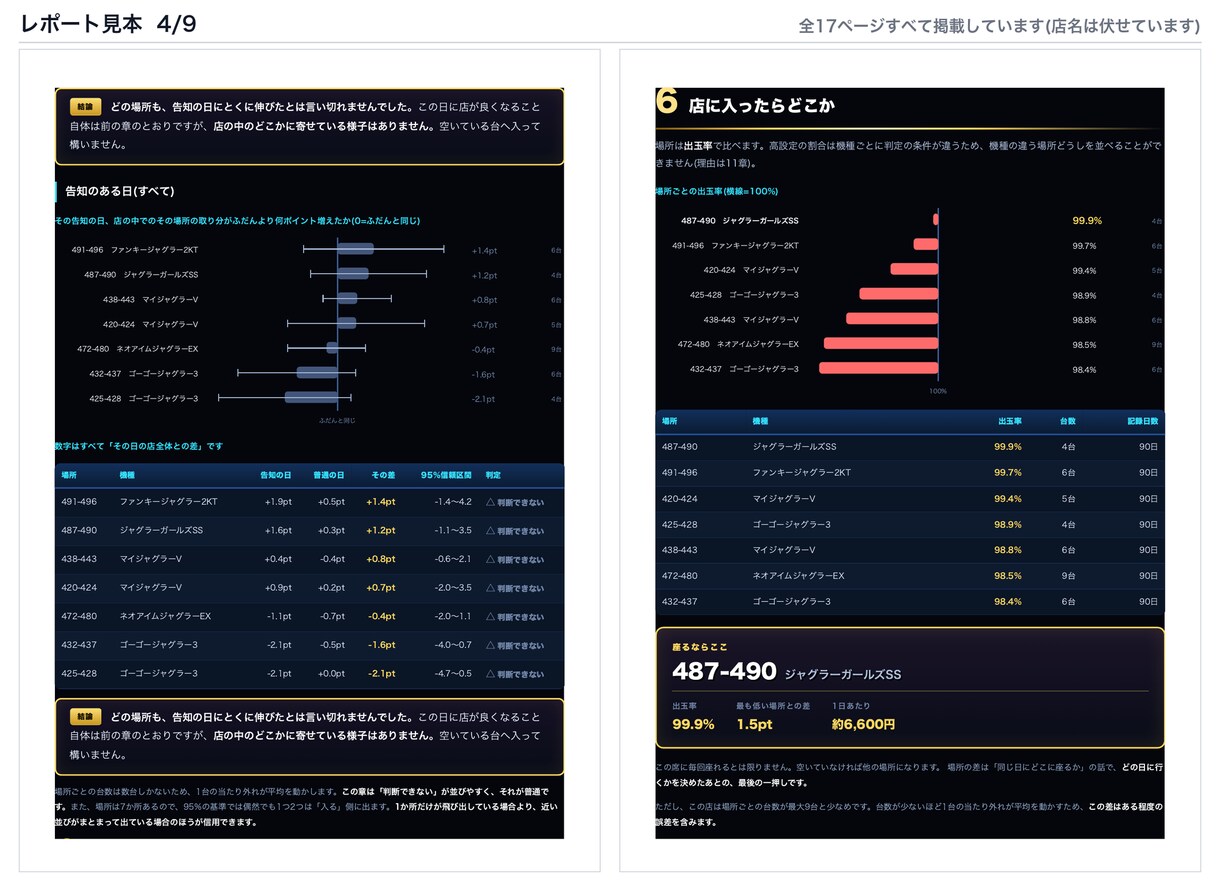Click the "-2.0~1.1" confidence interval cell
The image size is (1220, 891).
(x=453, y=617)
